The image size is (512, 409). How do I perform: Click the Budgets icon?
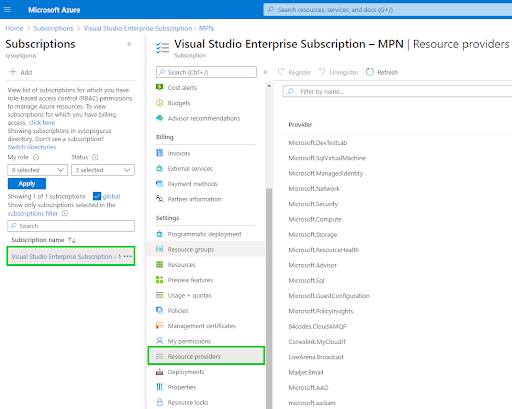[160, 103]
